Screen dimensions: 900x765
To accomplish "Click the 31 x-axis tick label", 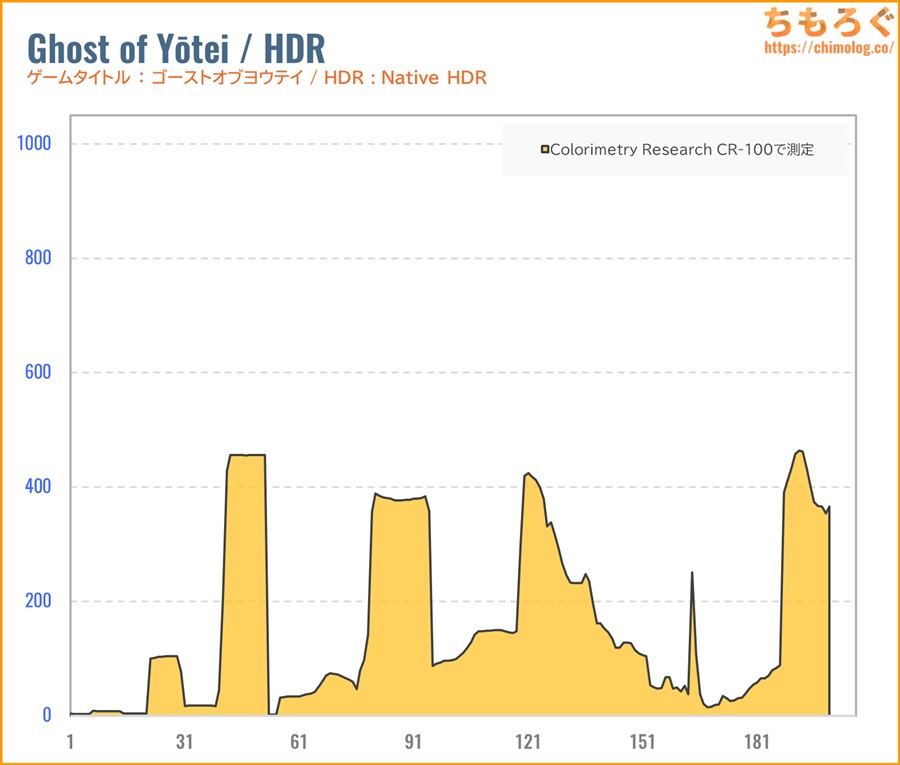I will point(184,742).
